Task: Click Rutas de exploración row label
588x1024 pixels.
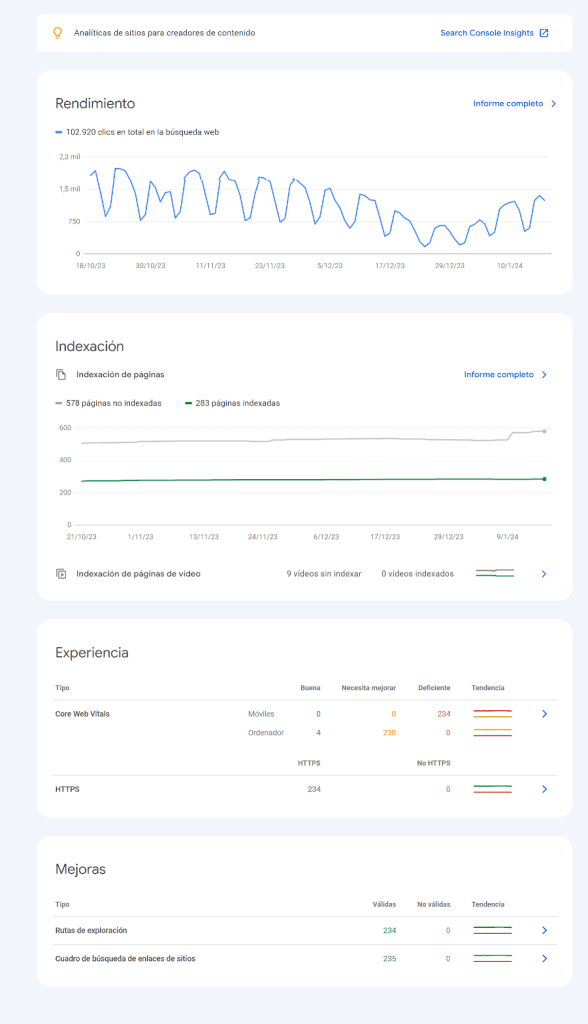Action: pyautogui.click(x=91, y=930)
